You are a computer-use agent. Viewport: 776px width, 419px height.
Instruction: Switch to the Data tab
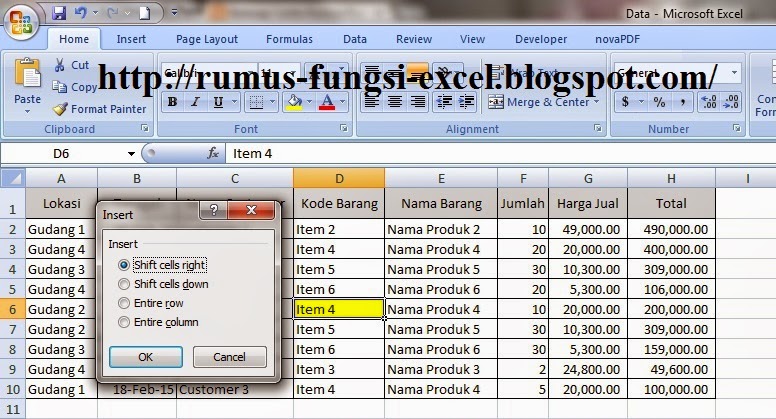point(355,39)
